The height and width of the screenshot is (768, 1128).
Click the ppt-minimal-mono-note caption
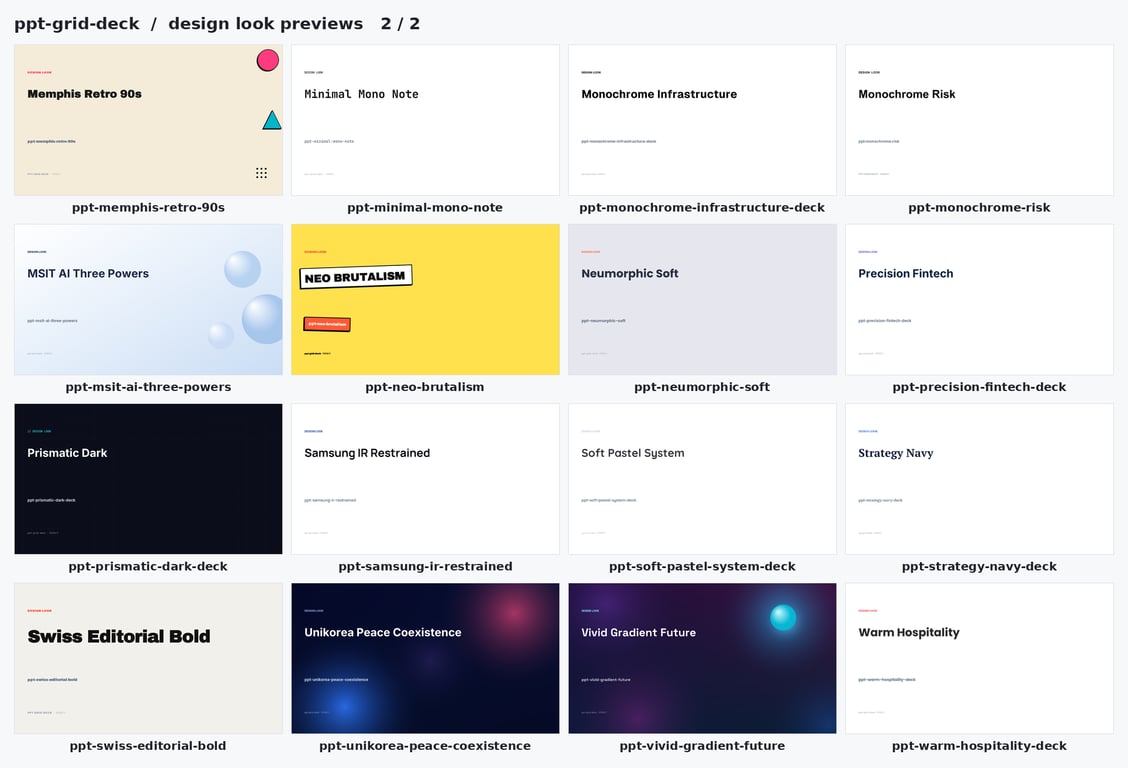(x=425, y=207)
